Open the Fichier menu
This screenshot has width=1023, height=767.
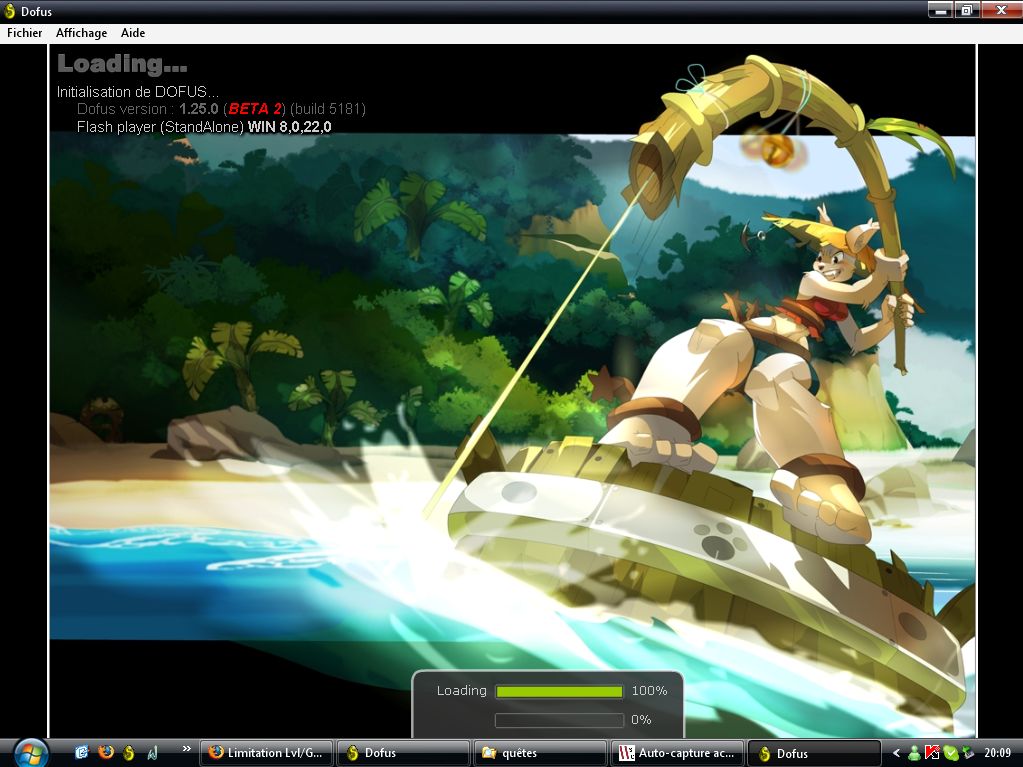[24, 33]
